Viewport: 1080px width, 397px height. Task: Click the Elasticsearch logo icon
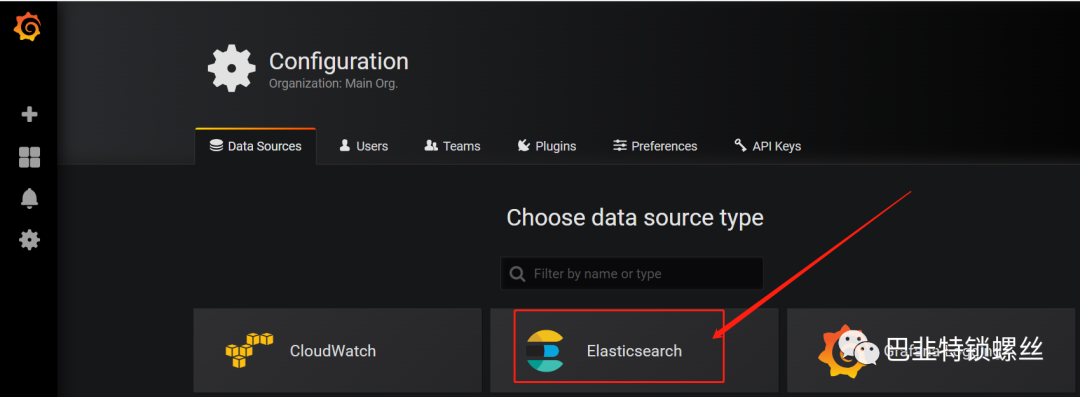pos(545,351)
